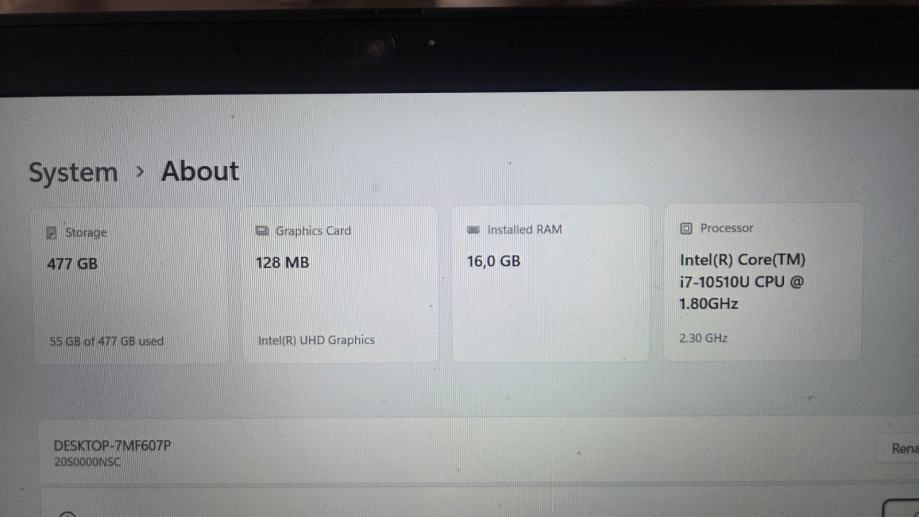Click the Storage drive icon

51,233
